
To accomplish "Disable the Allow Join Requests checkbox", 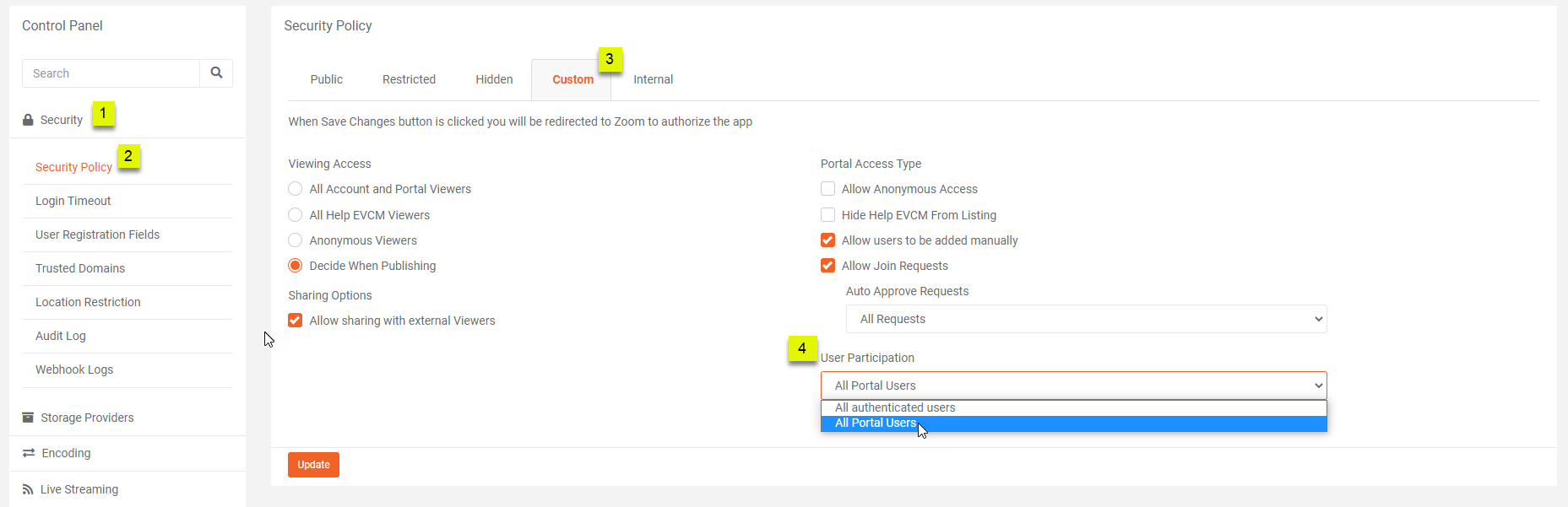I will [828, 266].
